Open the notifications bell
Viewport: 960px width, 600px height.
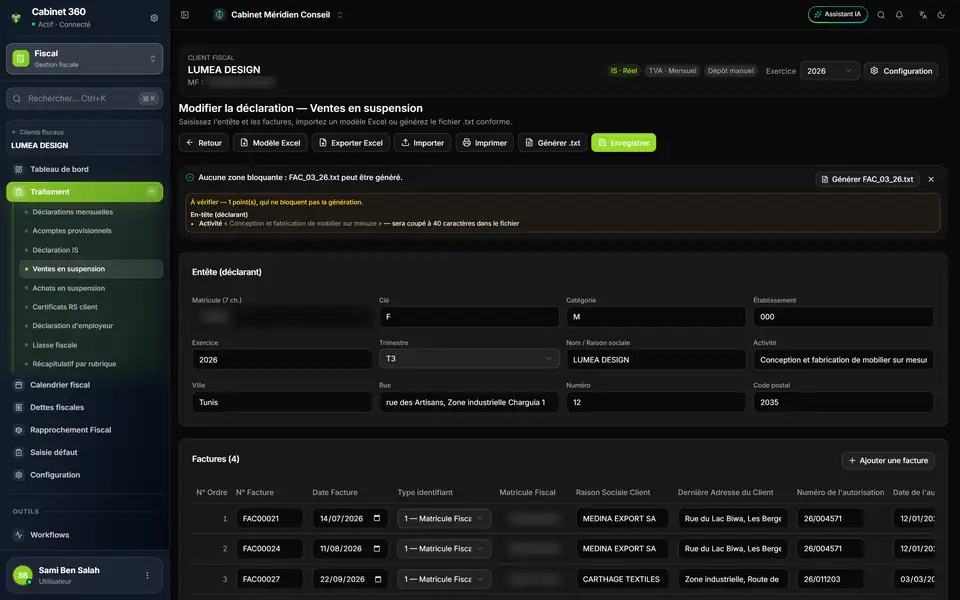[x=899, y=15]
